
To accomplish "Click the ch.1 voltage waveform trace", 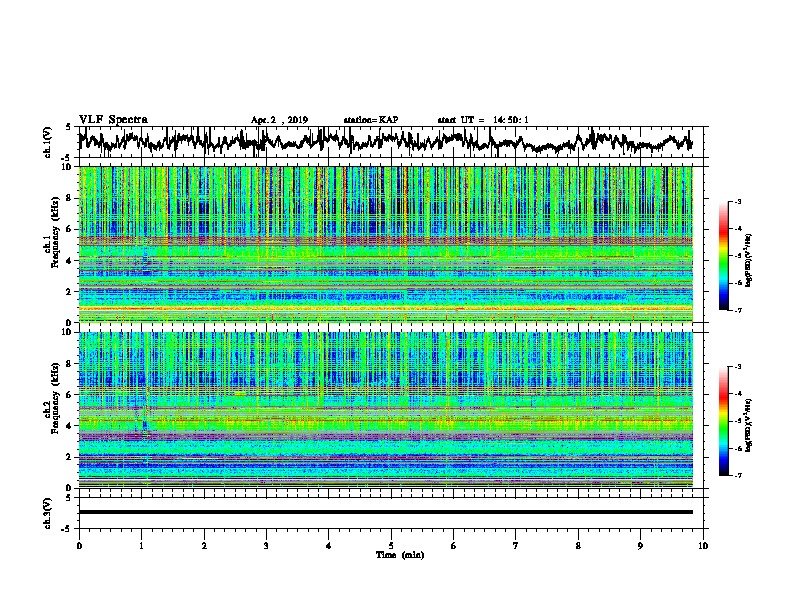I will click(x=385, y=141).
